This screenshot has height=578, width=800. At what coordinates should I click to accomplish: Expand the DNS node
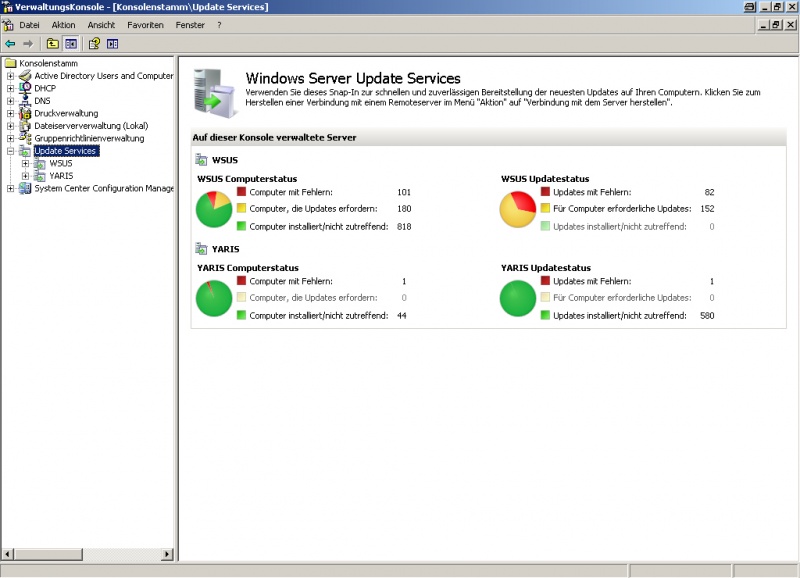[10, 101]
